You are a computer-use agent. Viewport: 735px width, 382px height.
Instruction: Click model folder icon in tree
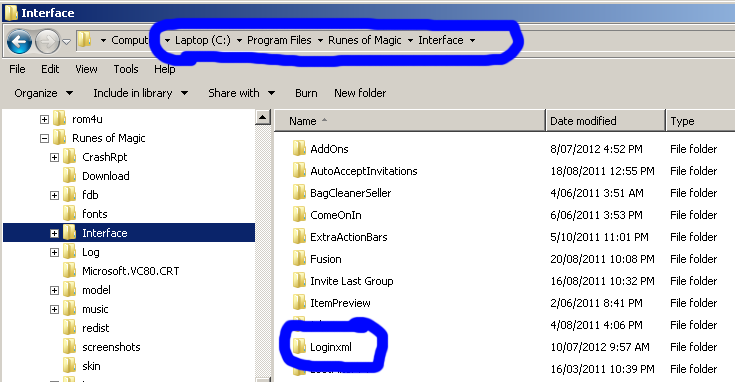69,290
